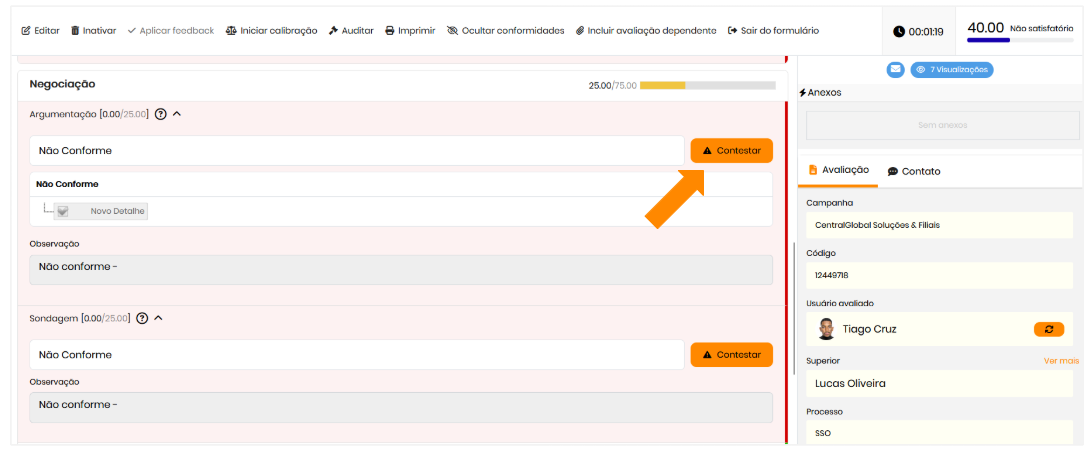The image size is (1089, 458).
Task: Click the blue envelope mail icon
Action: [895, 70]
